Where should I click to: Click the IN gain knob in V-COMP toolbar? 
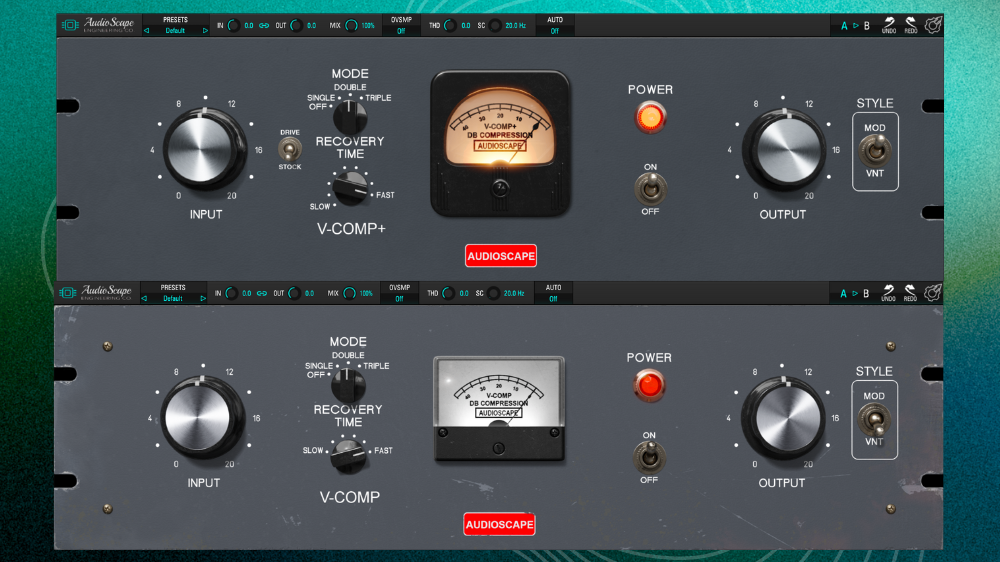click(x=232, y=293)
